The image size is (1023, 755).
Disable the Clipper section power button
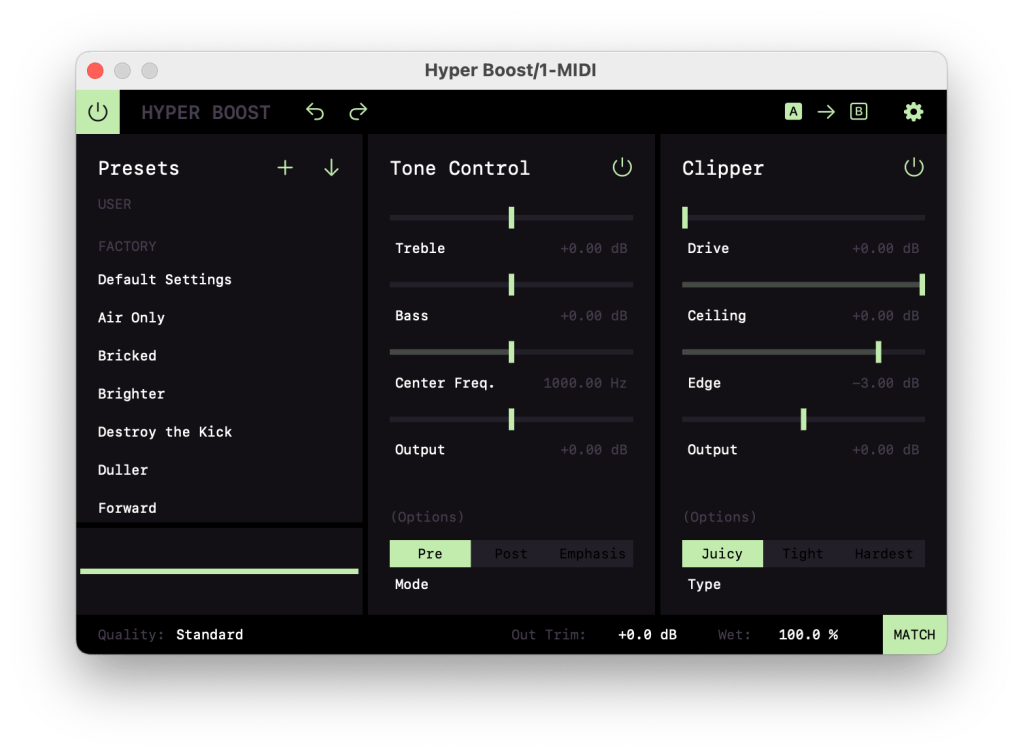[914, 168]
